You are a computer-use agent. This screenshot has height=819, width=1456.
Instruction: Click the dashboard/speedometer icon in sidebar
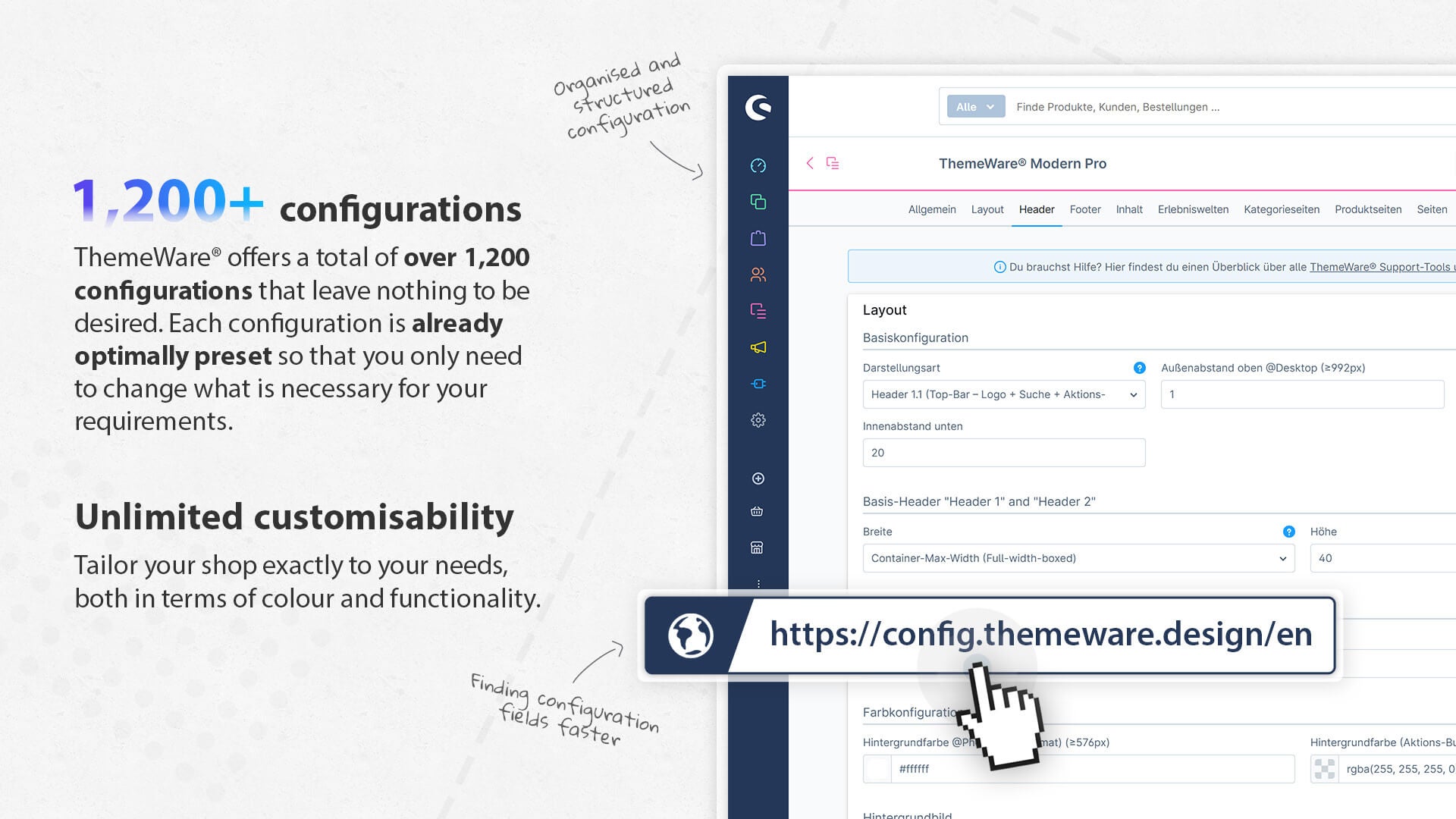pos(758,165)
